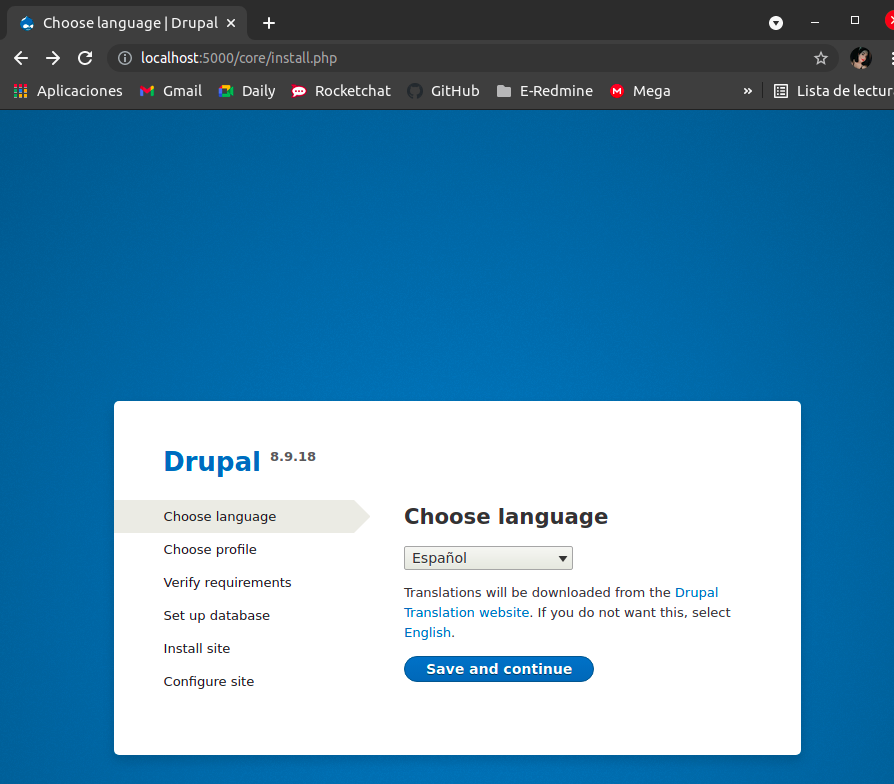Open the E-Redmine bookmarks folder

544,91
